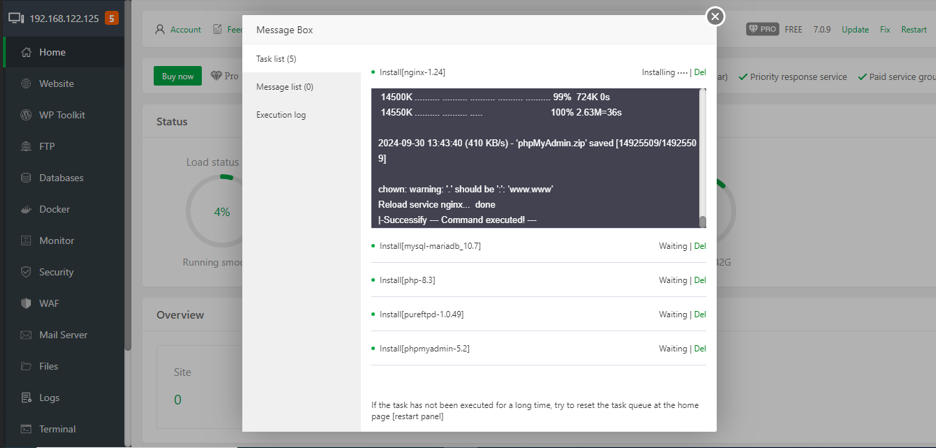The image size is (936, 448).
Task: Click the Install[nginx-1.24] task title
Action: pos(412,72)
